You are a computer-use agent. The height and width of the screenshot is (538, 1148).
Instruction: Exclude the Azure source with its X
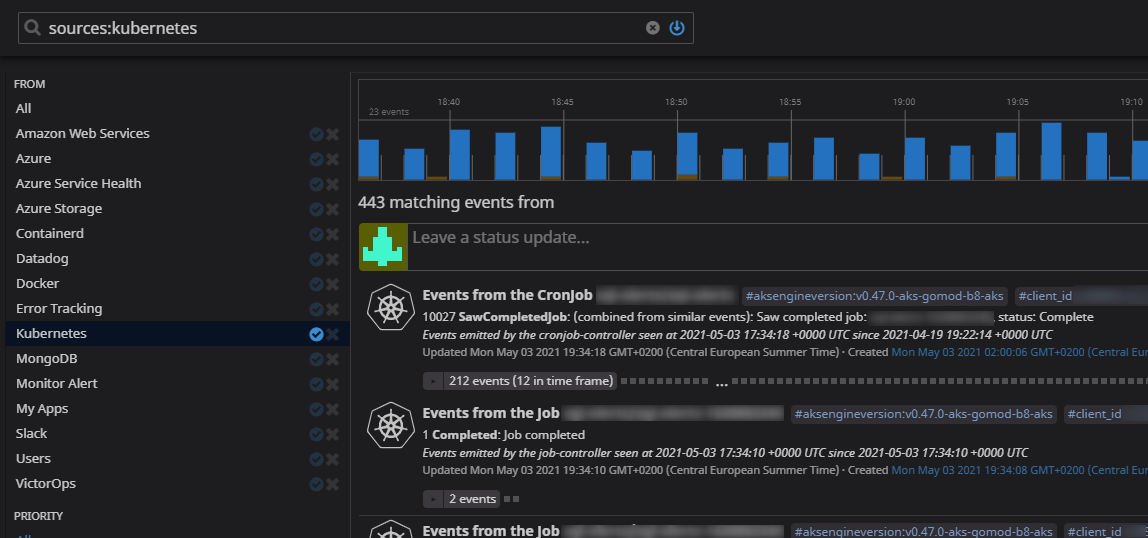(x=332, y=159)
